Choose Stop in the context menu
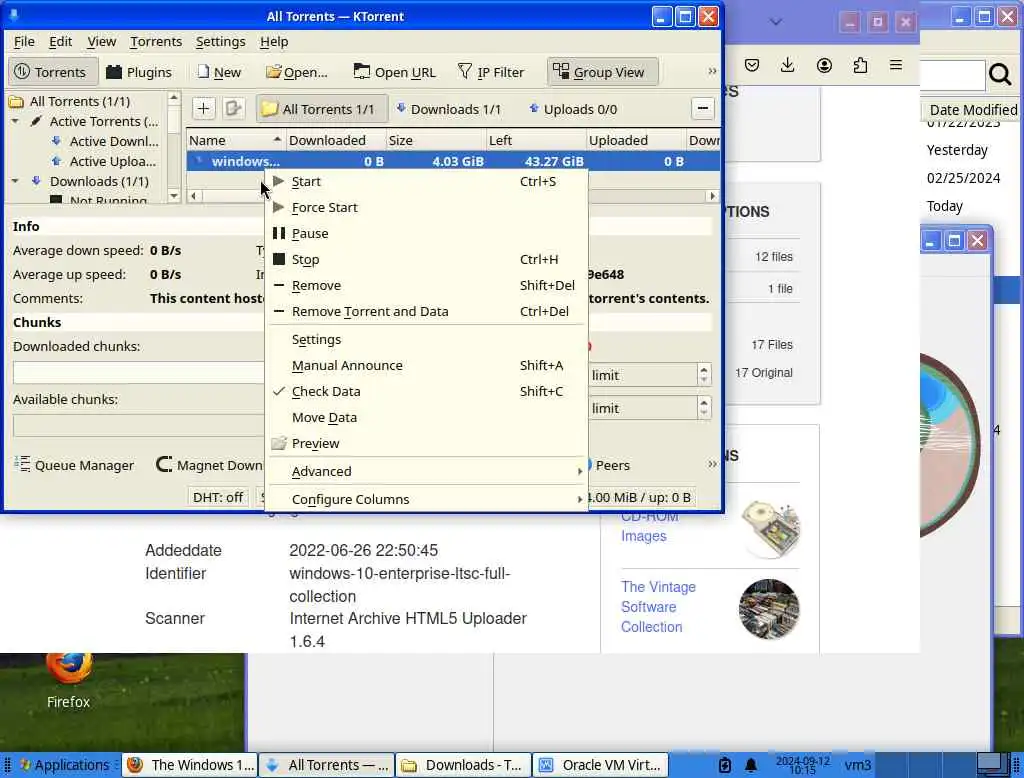Viewport: 1024px width, 778px height. [426, 260]
